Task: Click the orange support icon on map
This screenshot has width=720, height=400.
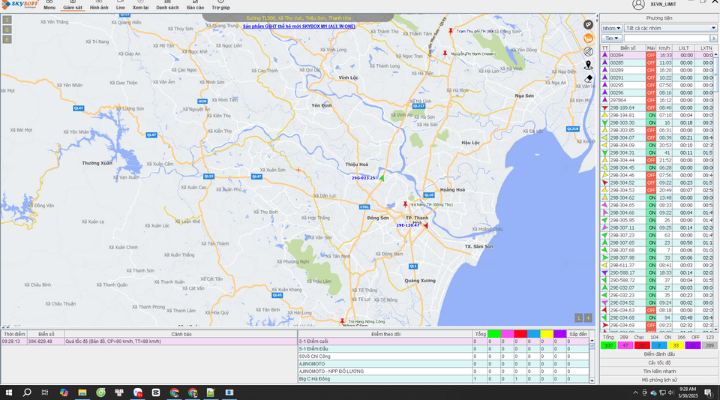Action: point(588,39)
